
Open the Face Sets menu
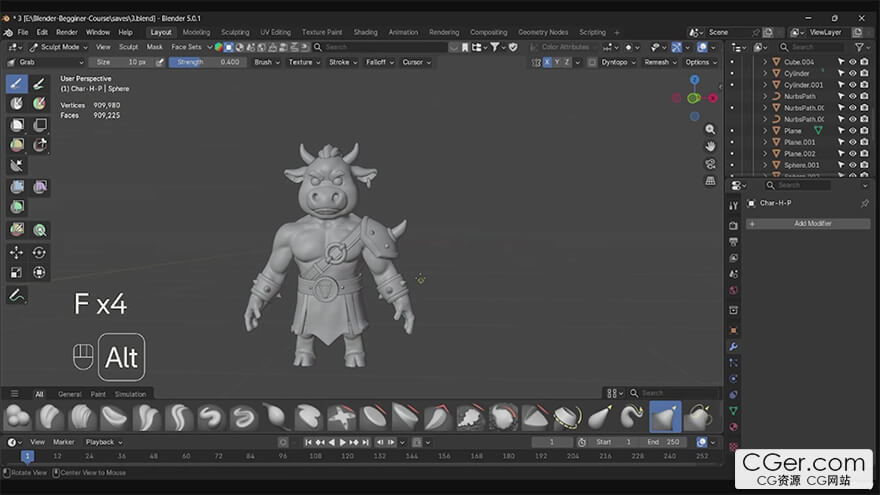(186, 47)
